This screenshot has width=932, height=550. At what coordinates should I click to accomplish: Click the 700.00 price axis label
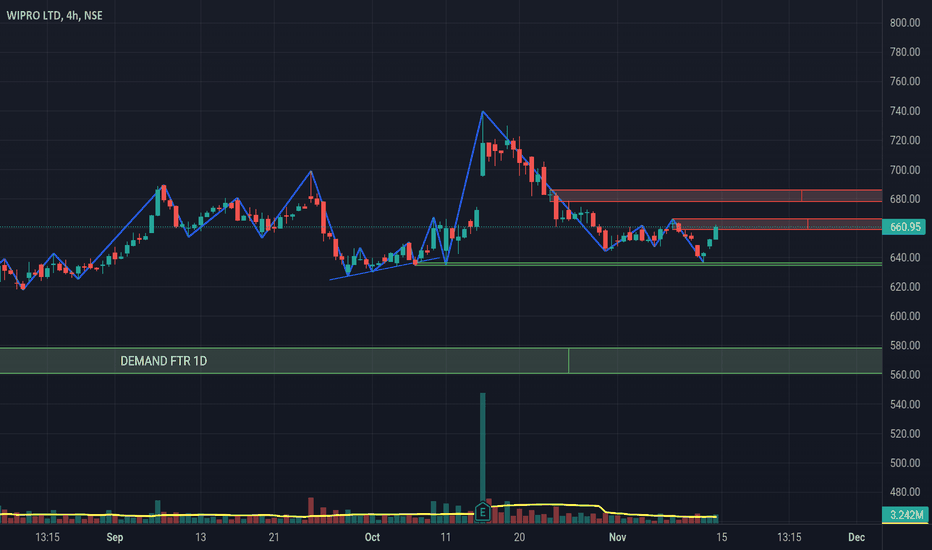tap(905, 169)
